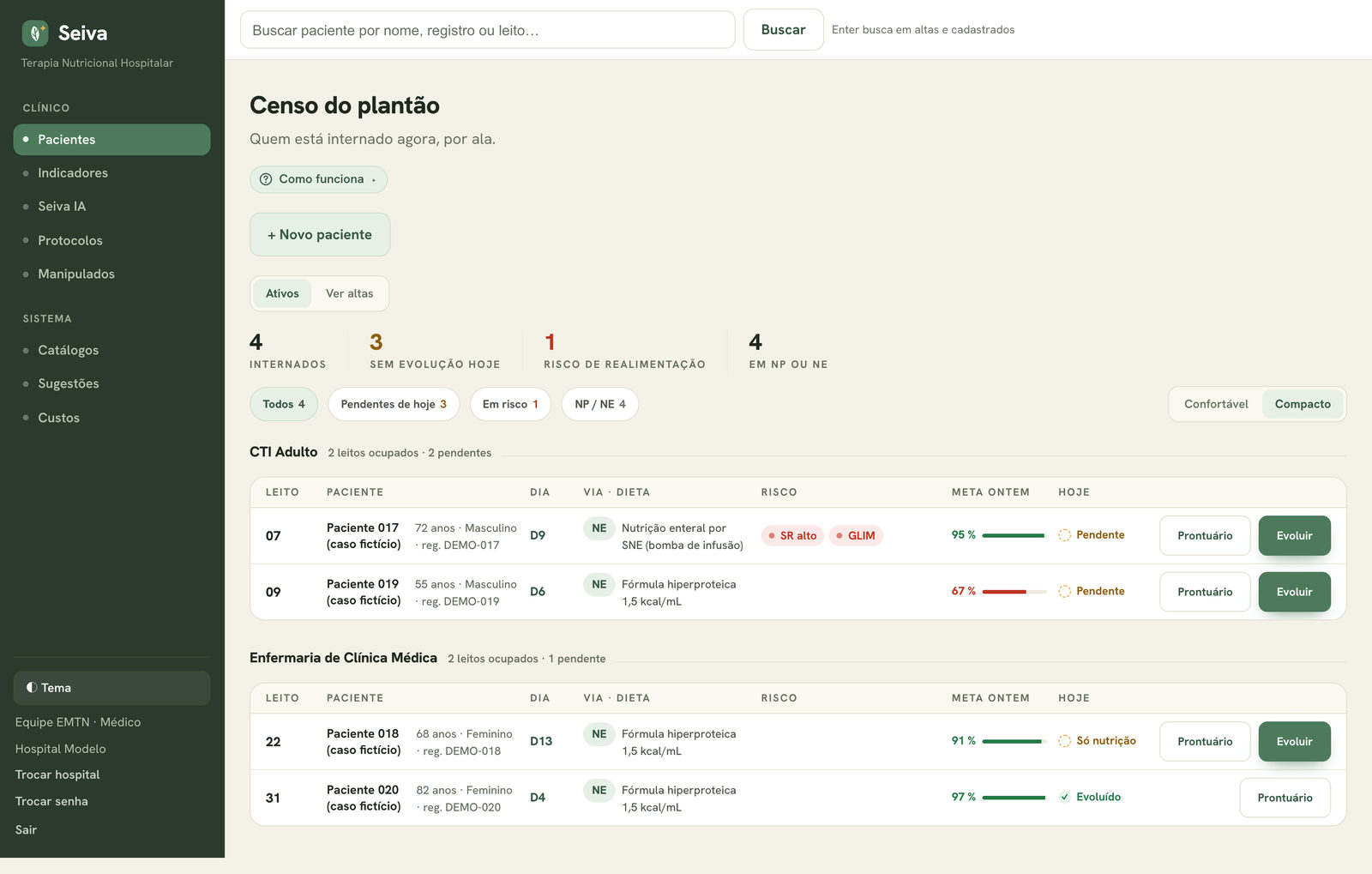The image size is (1372, 874).
Task: Open Seiva IA in the sidebar
Action: tap(111, 207)
